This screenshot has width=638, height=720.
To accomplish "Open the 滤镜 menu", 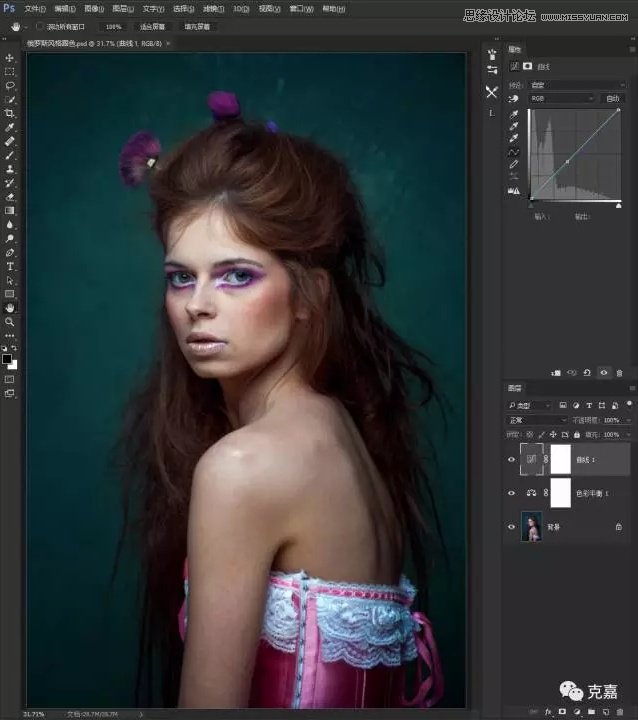I will [x=211, y=8].
